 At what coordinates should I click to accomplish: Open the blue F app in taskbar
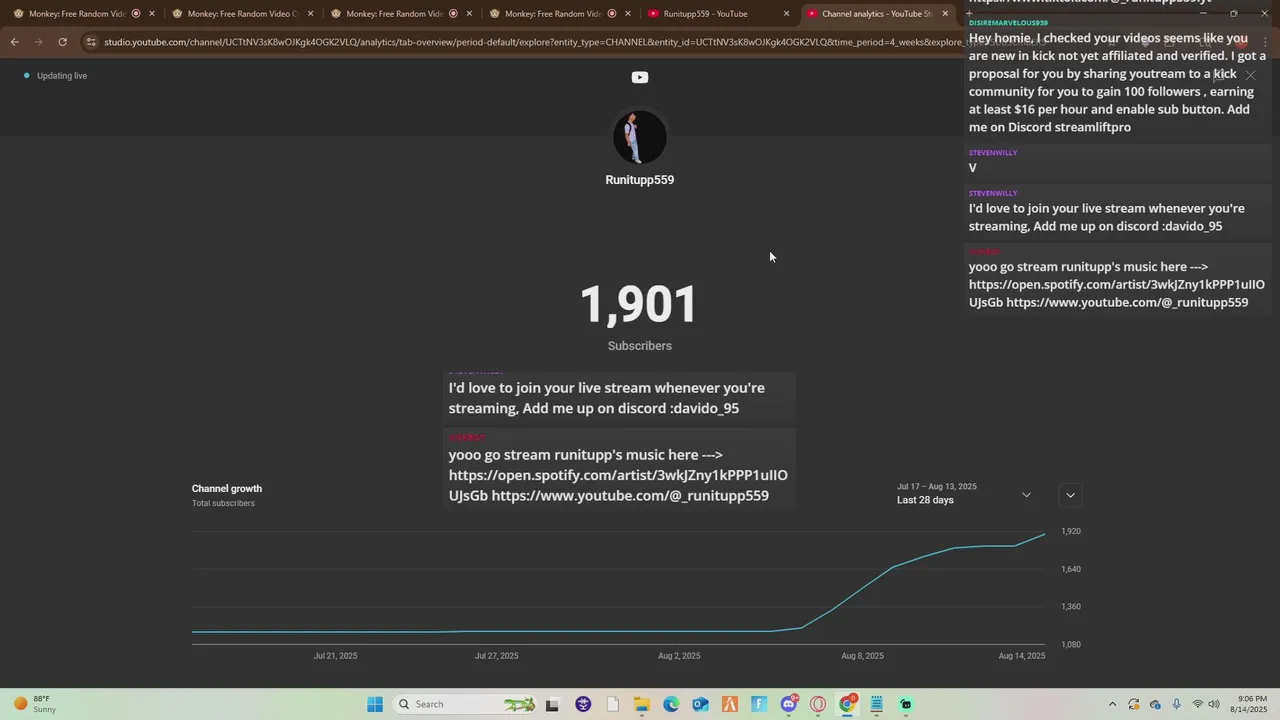point(759,704)
